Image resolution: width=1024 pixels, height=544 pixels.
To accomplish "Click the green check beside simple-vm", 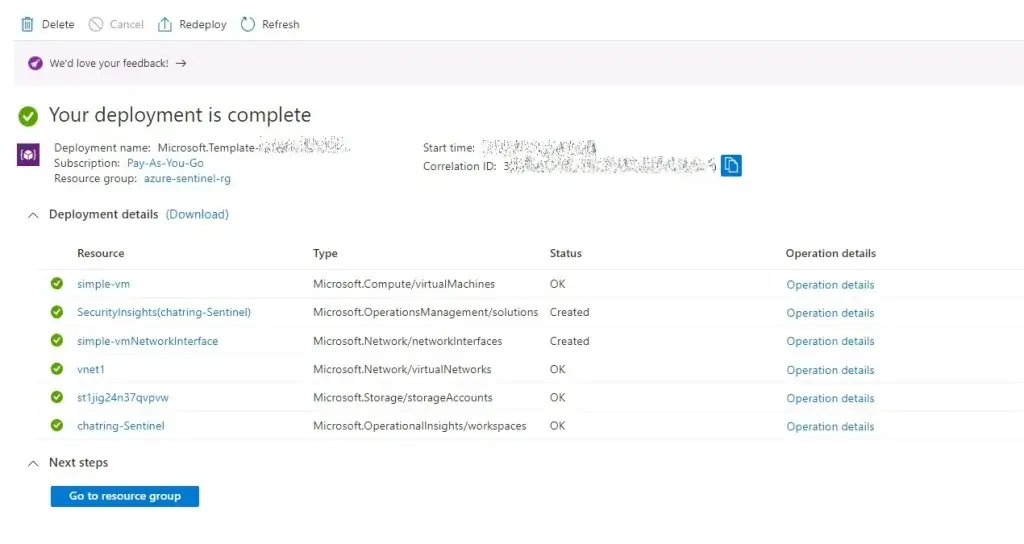I will click(x=57, y=283).
